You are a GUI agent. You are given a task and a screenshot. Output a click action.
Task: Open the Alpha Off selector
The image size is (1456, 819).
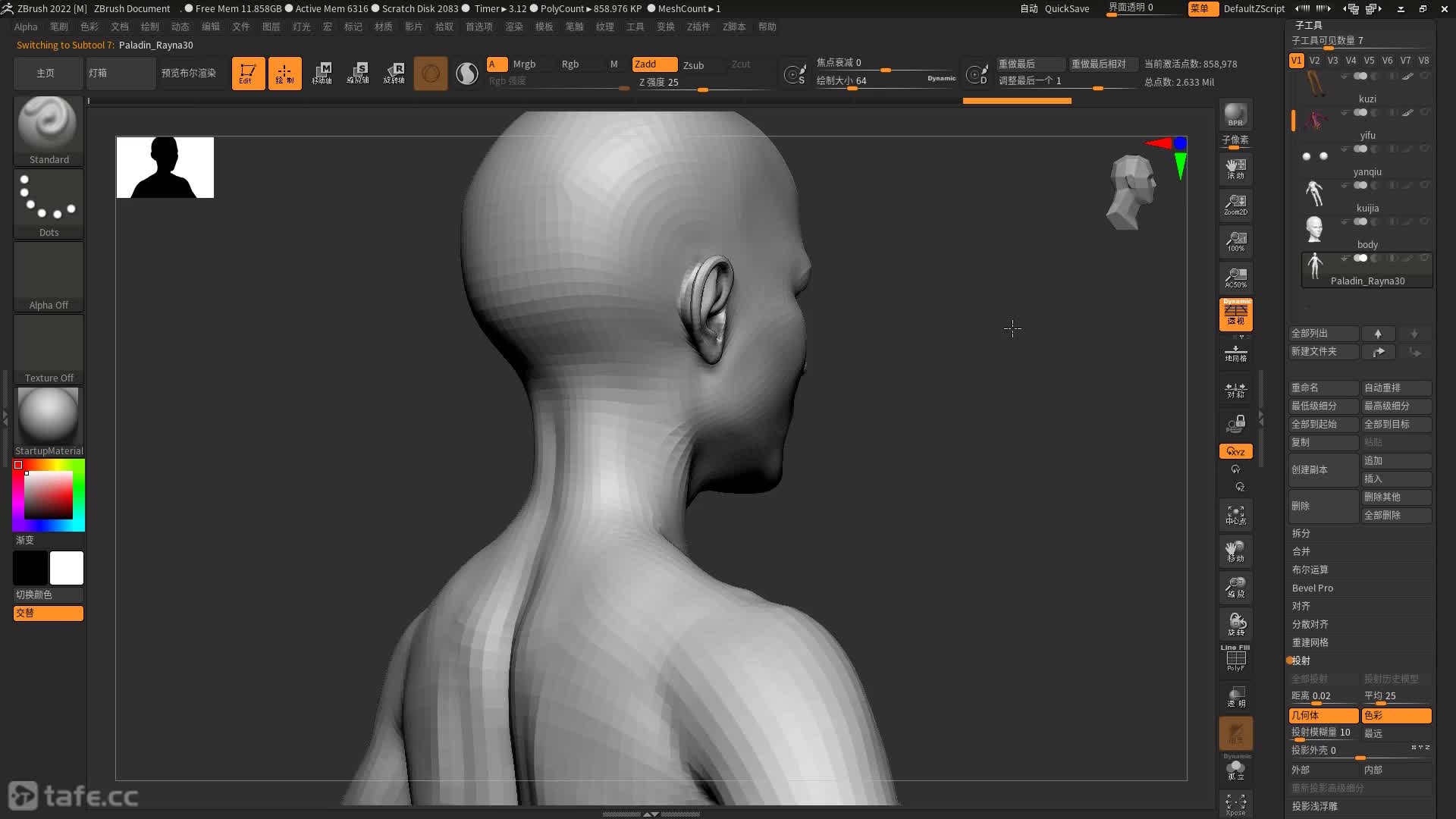click(49, 276)
